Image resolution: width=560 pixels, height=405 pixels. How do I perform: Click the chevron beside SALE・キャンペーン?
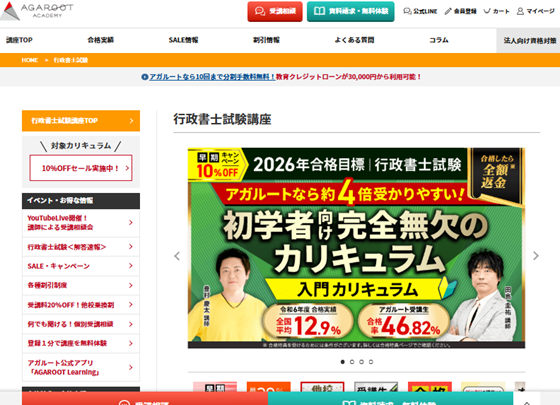coord(131,266)
